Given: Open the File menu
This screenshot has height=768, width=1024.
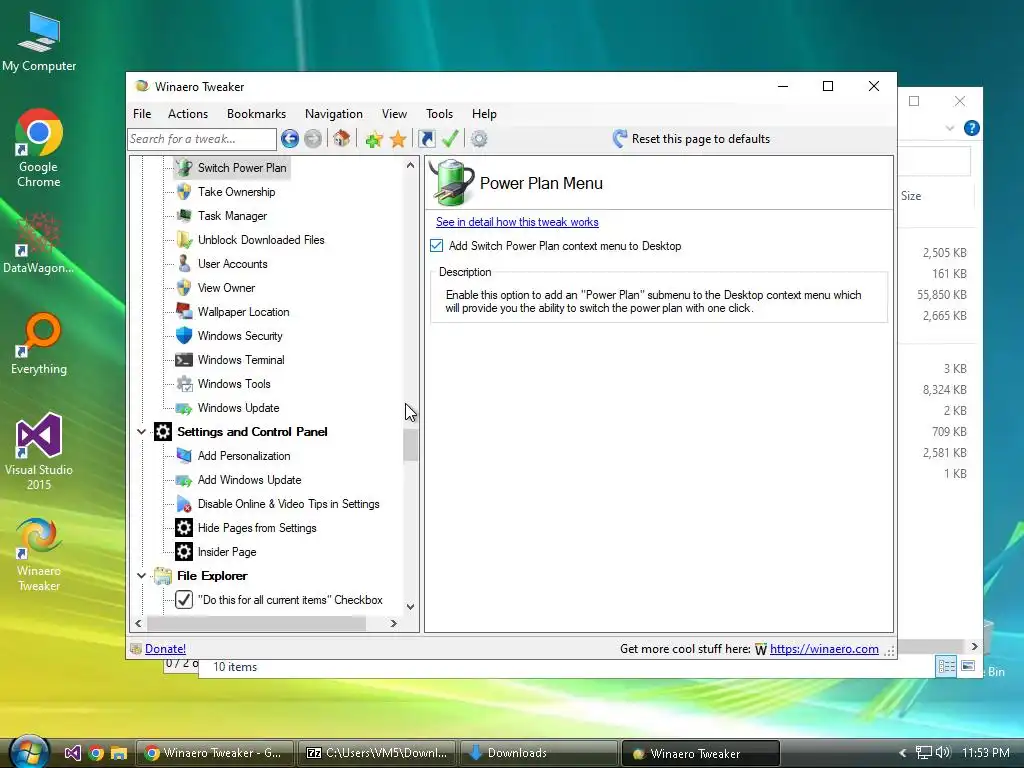Looking at the screenshot, I should pos(142,114).
